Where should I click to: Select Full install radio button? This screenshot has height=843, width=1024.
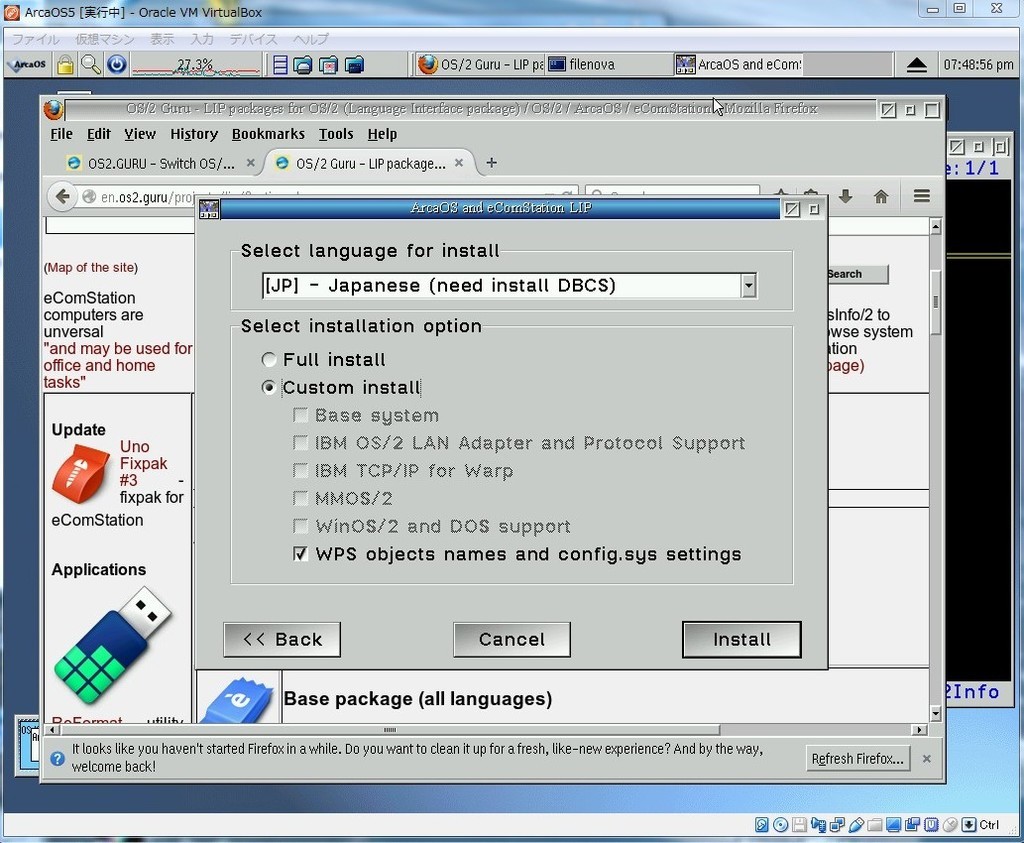point(268,360)
